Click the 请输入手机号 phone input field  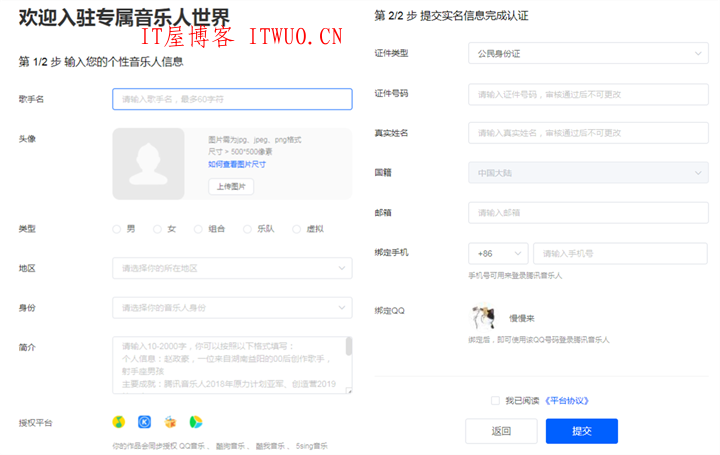point(620,253)
